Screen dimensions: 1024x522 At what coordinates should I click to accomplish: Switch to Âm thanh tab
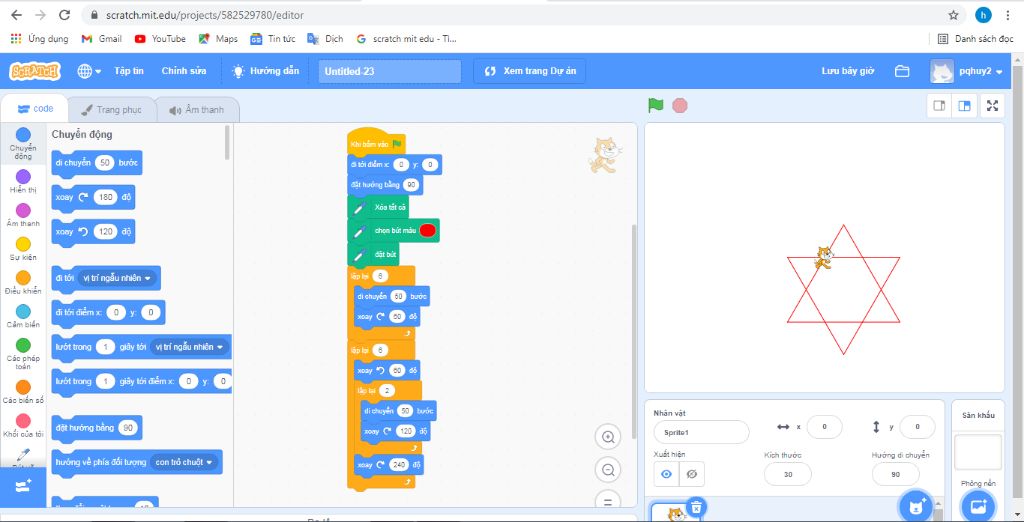197,110
